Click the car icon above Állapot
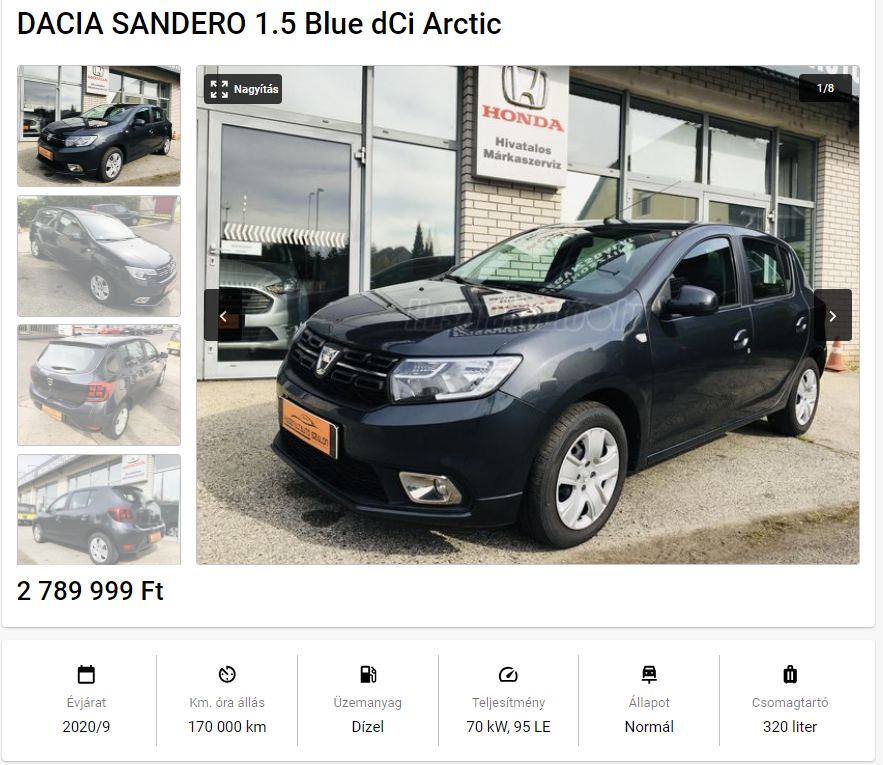Image resolution: width=883 pixels, height=765 pixels. pyautogui.click(x=649, y=674)
